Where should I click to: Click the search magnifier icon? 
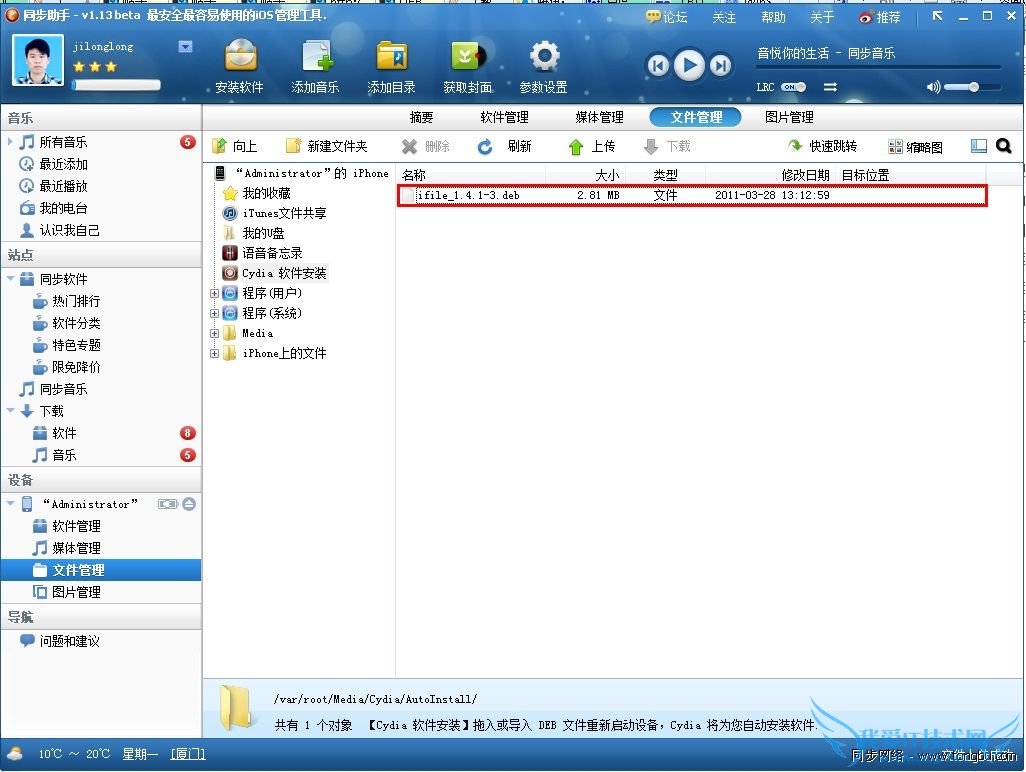click(x=1004, y=146)
